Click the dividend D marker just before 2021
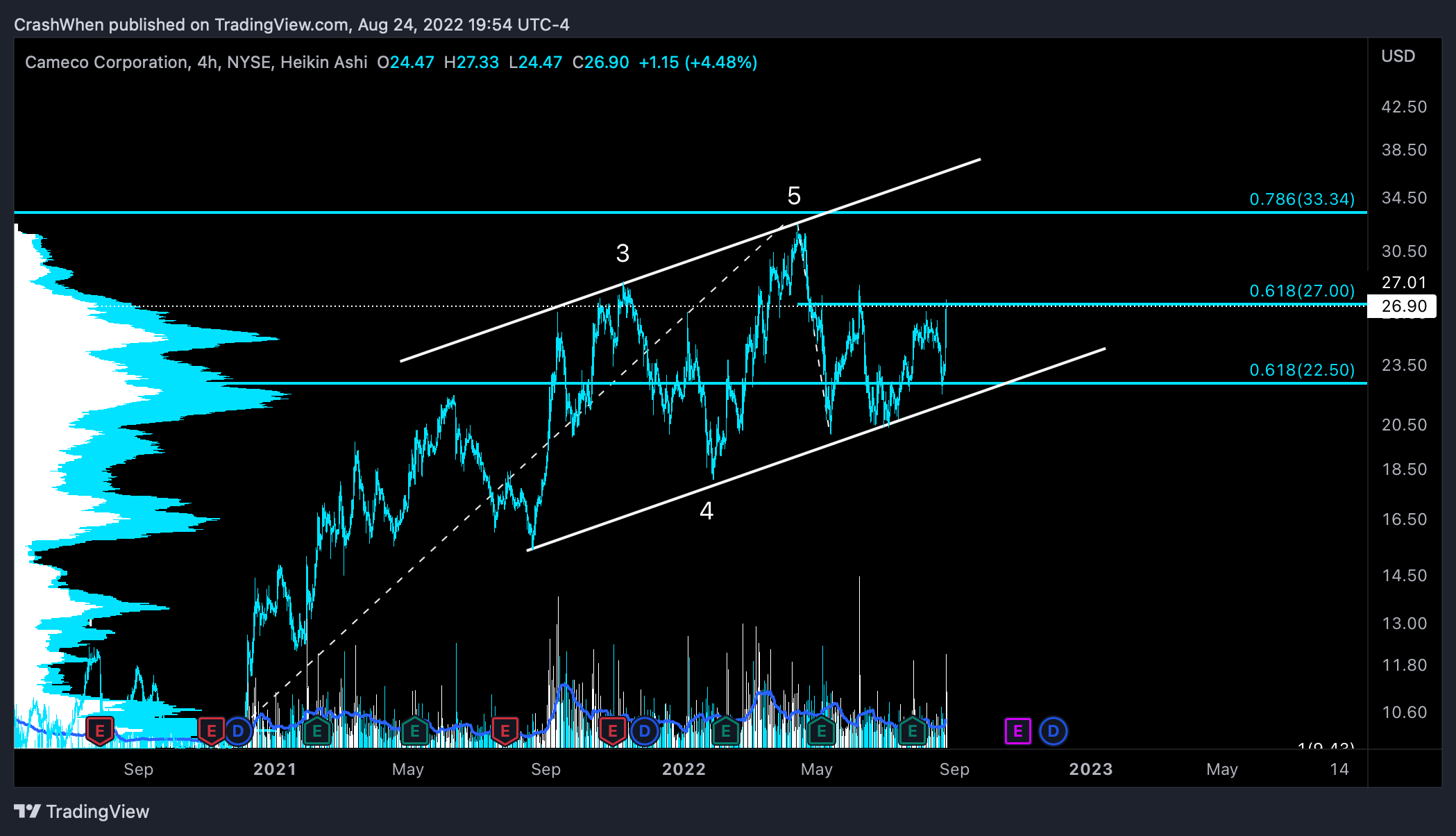The height and width of the screenshot is (836, 1456). pos(238,730)
